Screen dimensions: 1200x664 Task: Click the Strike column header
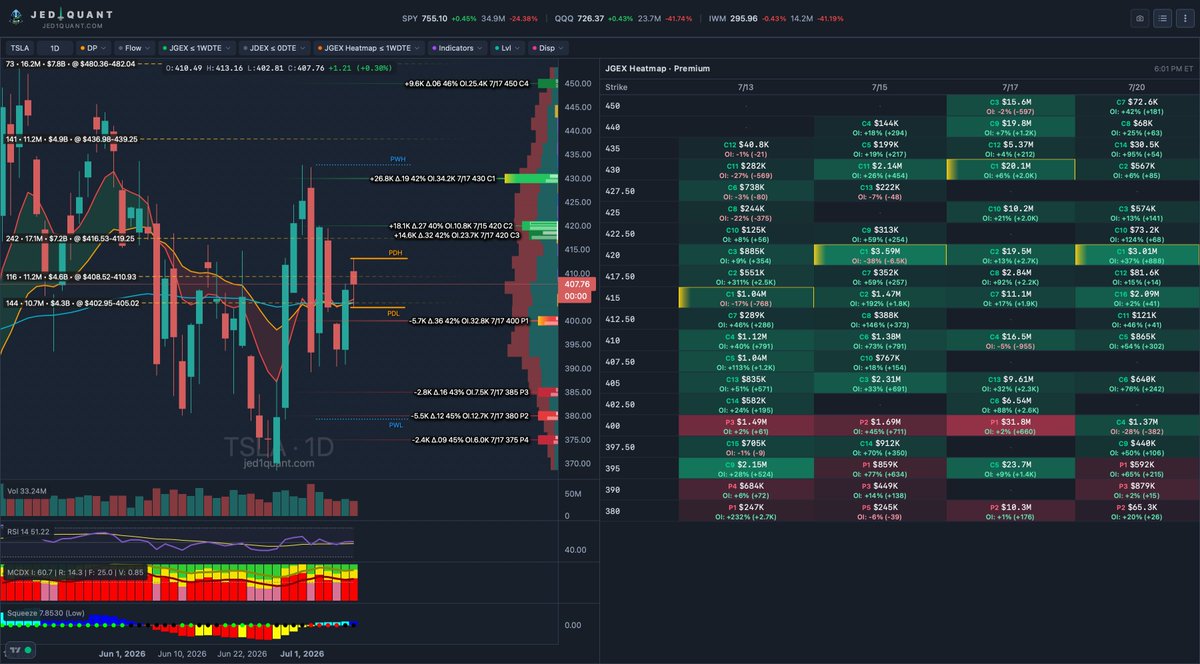[x=617, y=87]
